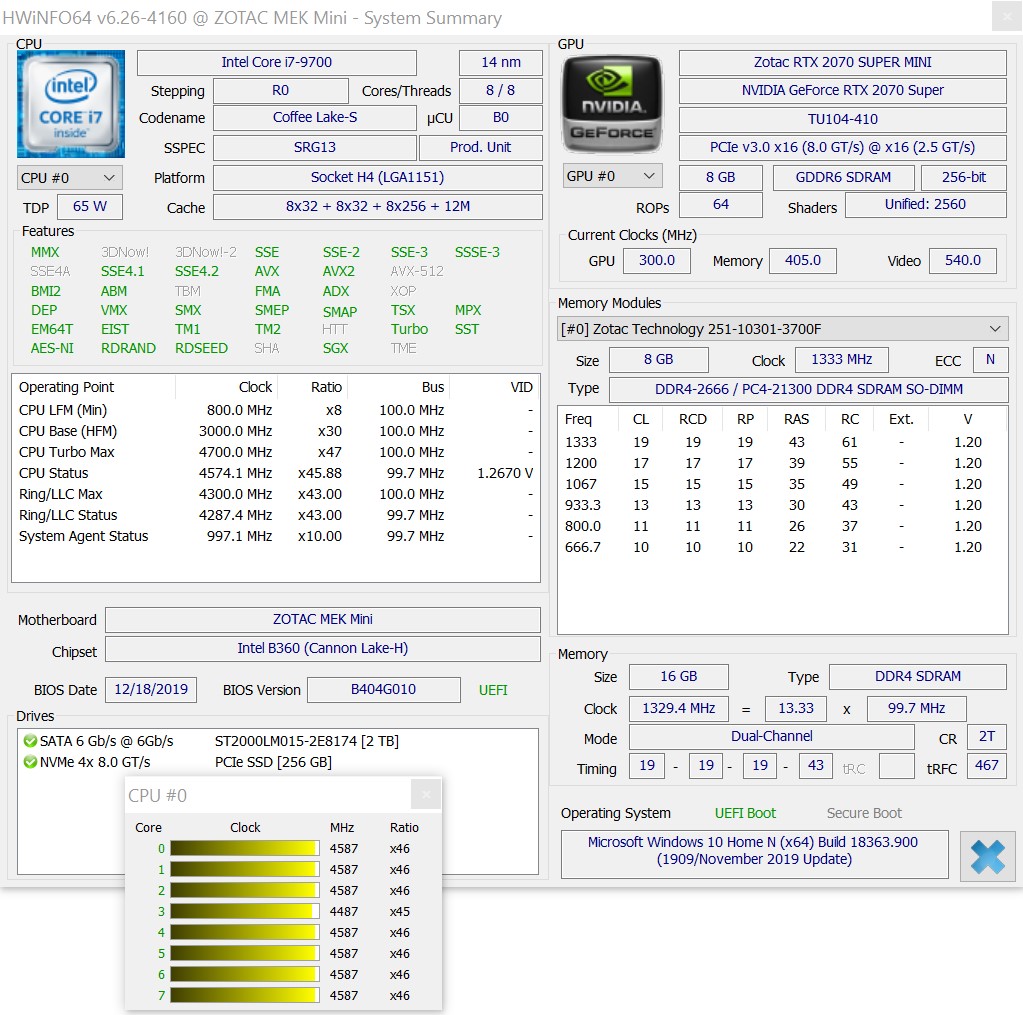The height and width of the screenshot is (1015, 1023).
Task: Close the System Summary window
Action: (1006, 16)
